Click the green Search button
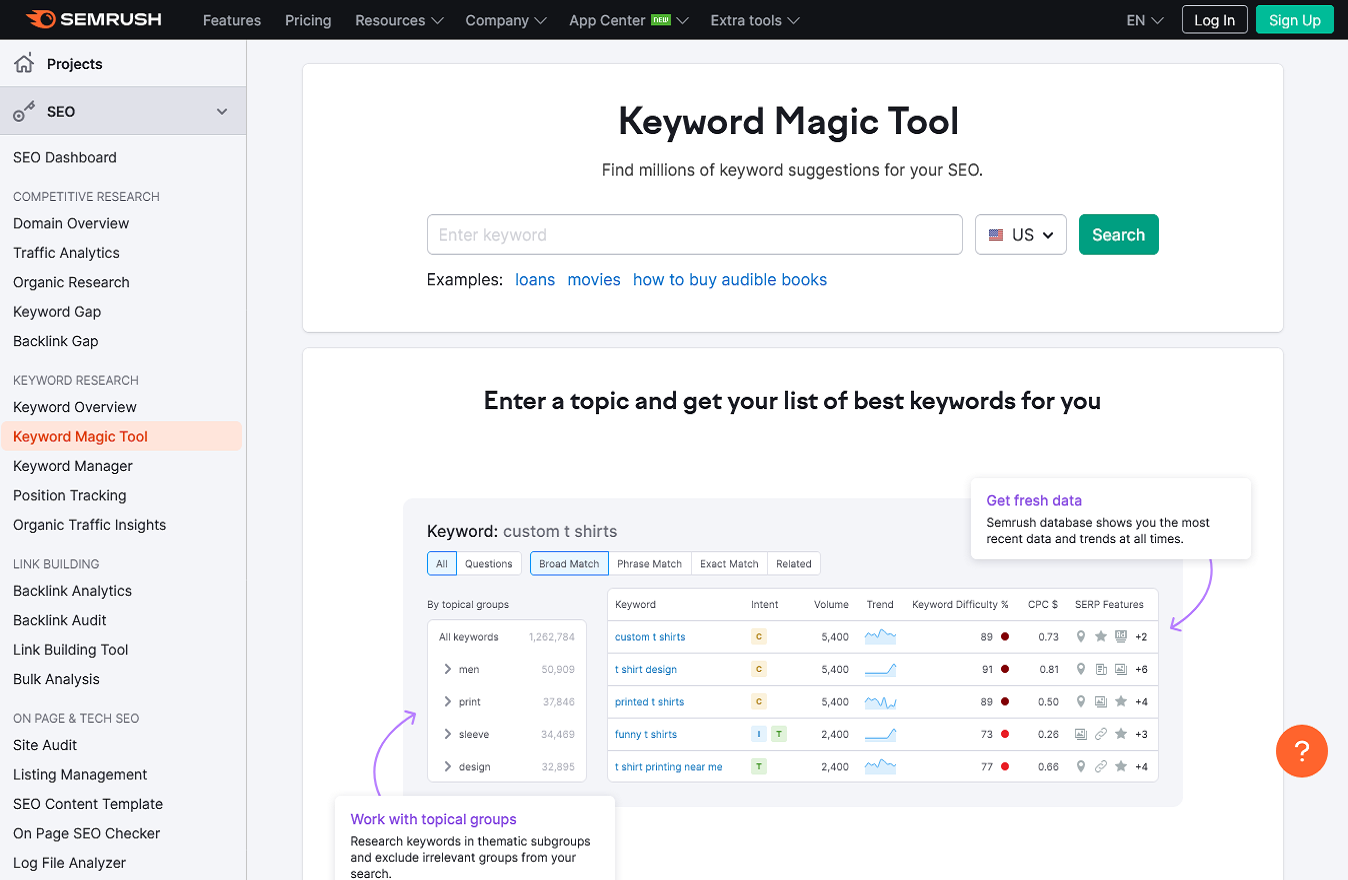1348x880 pixels. 1118,235
